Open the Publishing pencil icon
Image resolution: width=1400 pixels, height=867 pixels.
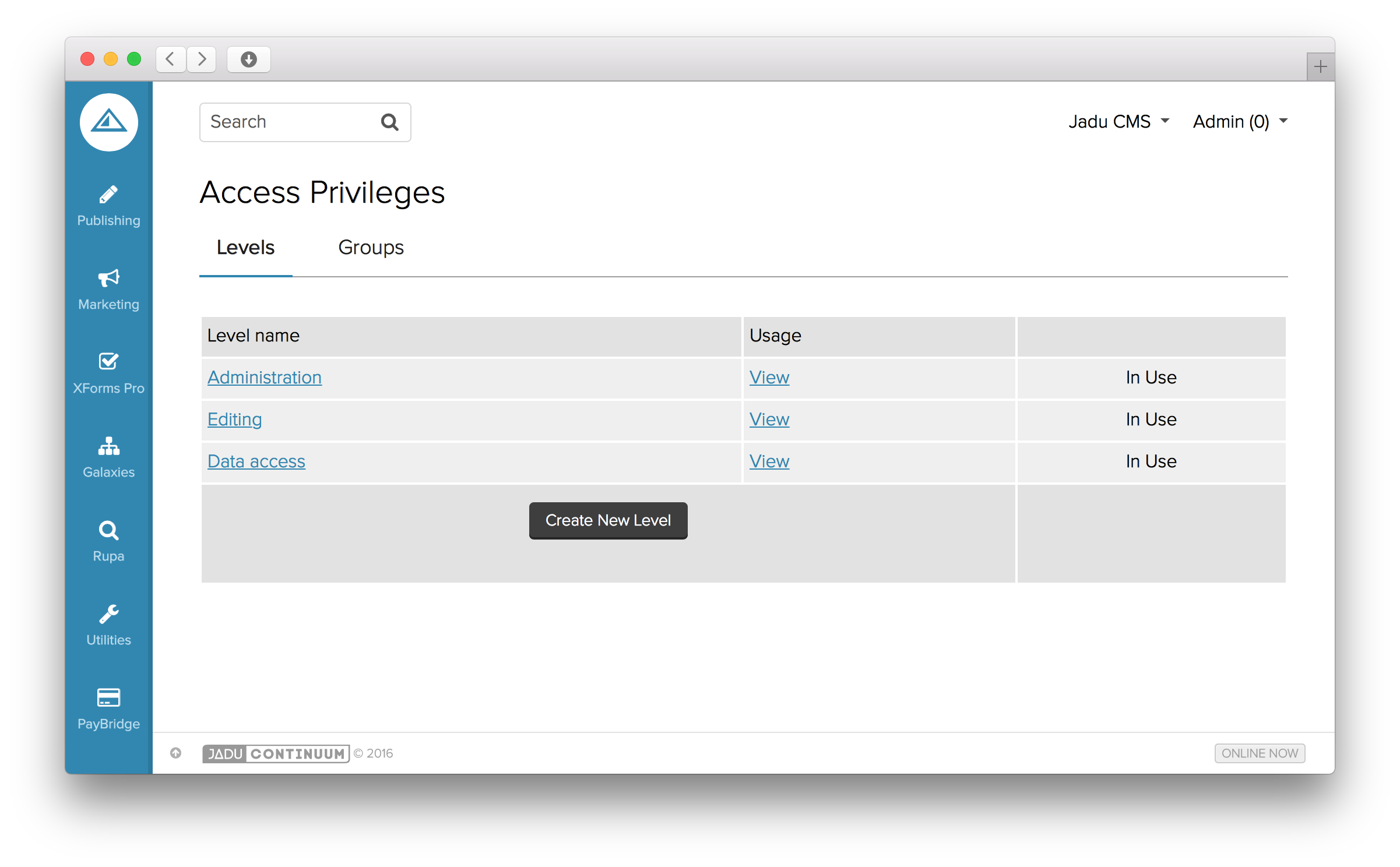click(x=108, y=195)
